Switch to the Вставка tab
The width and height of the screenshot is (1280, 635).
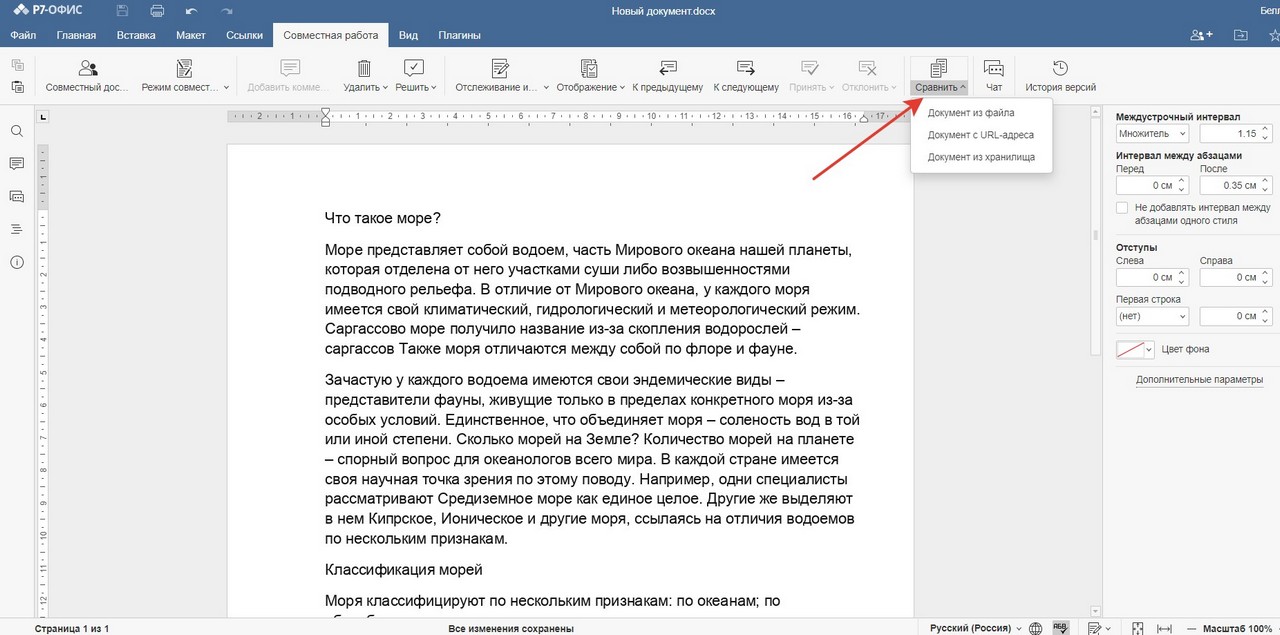(x=136, y=35)
